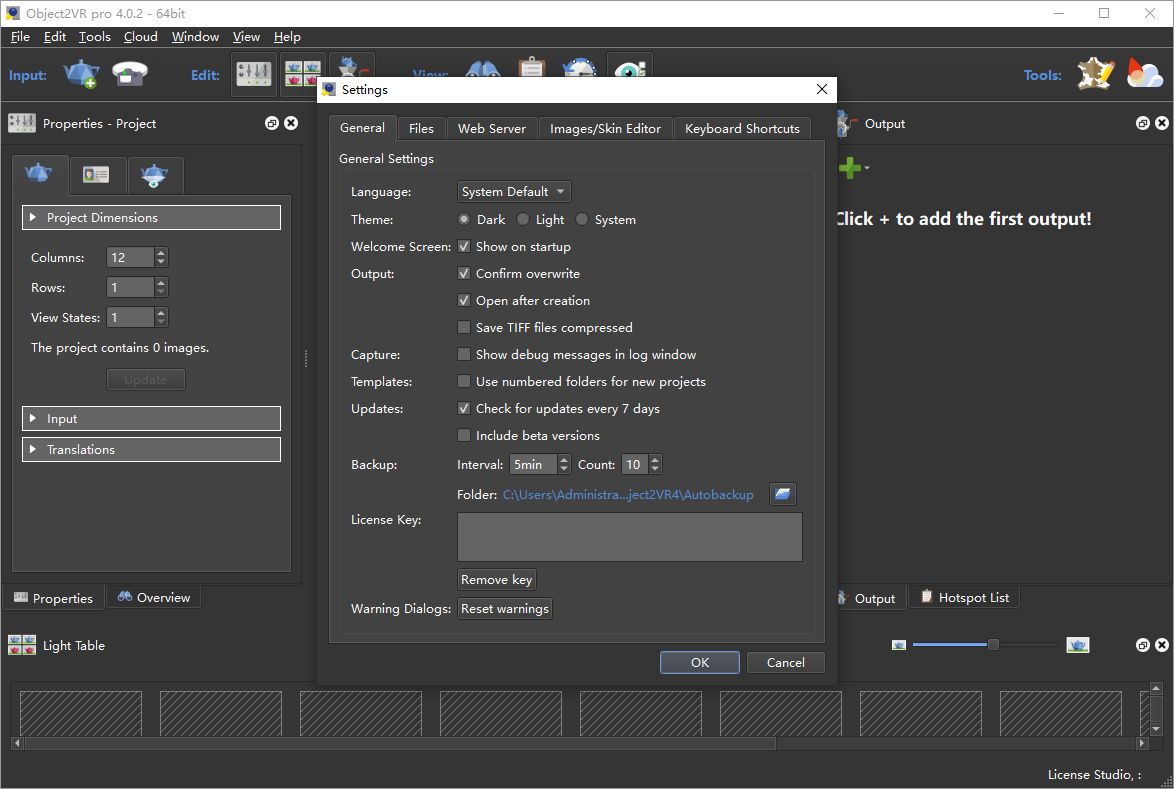This screenshot has height=789, width=1174.
Task: Close the Properties panel
Action: [x=291, y=124]
